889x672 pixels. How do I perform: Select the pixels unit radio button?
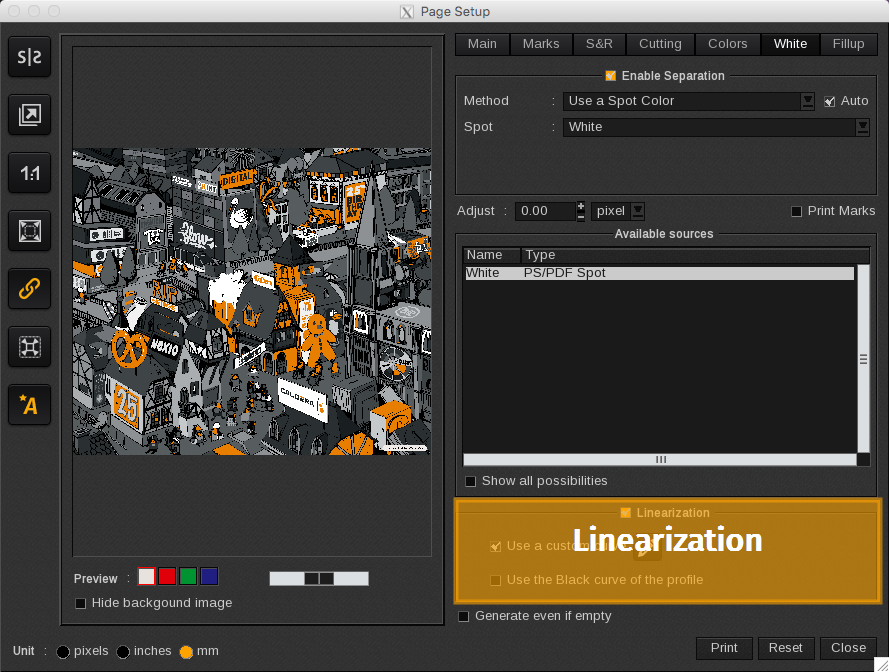point(63,651)
